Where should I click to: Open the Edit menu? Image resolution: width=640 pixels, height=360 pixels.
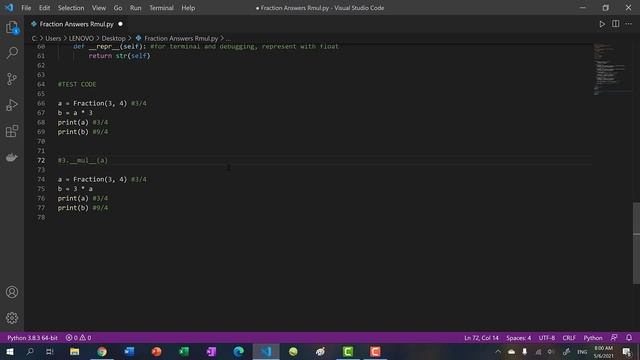click(44, 8)
